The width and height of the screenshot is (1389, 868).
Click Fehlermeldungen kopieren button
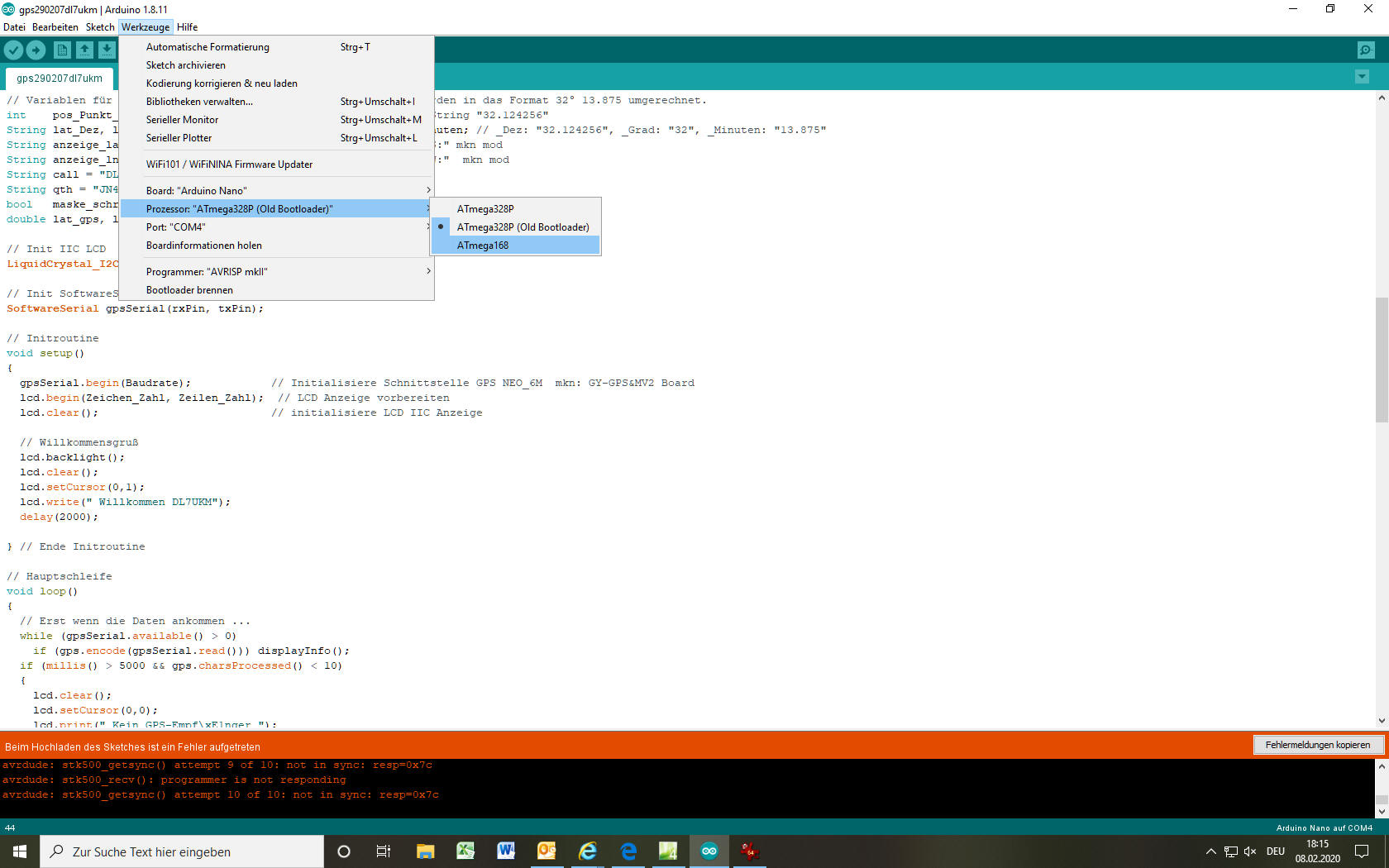[x=1318, y=745]
